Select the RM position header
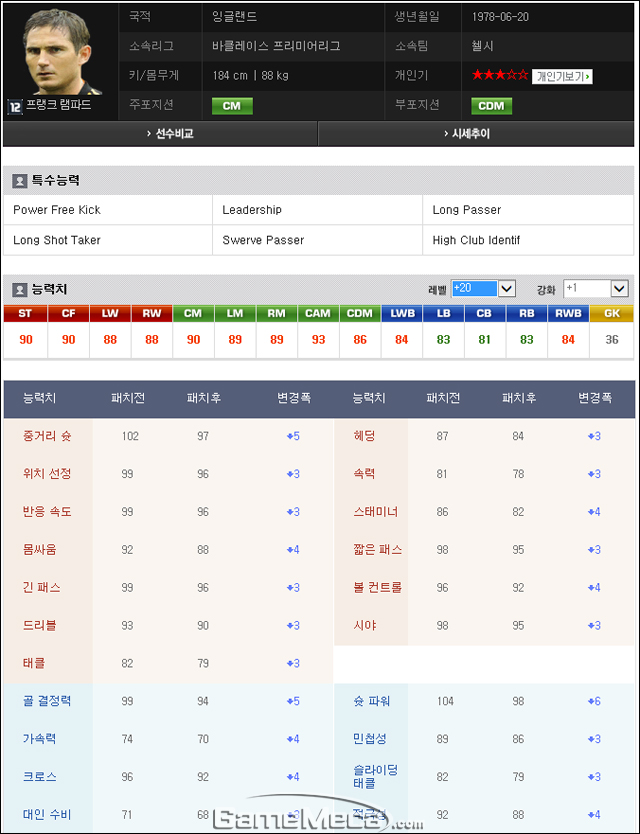 [277, 313]
